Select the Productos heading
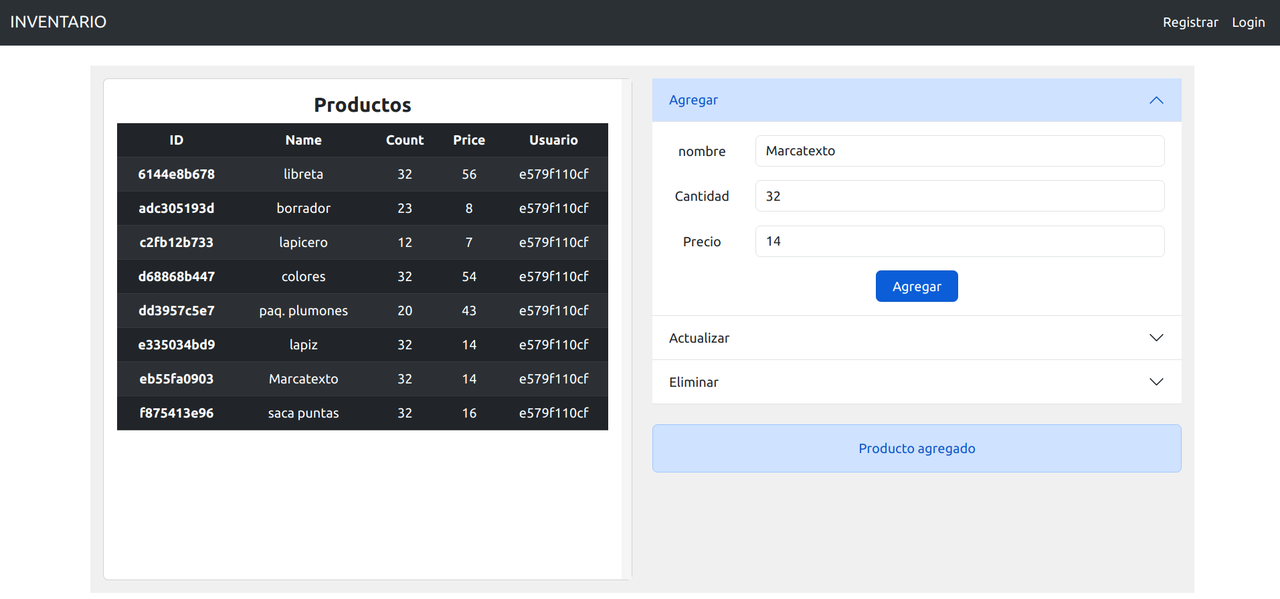The width and height of the screenshot is (1280, 599). coord(362,105)
